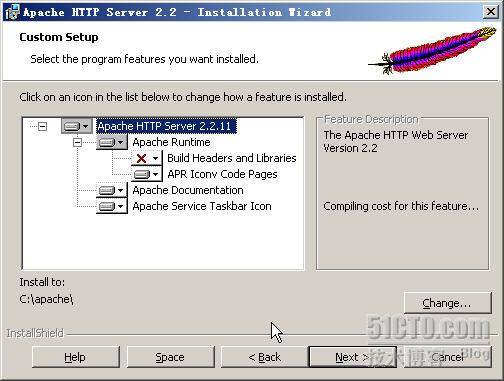The image size is (504, 381).
Task: Click the Change... button for install path
Action: pyautogui.click(x=448, y=303)
